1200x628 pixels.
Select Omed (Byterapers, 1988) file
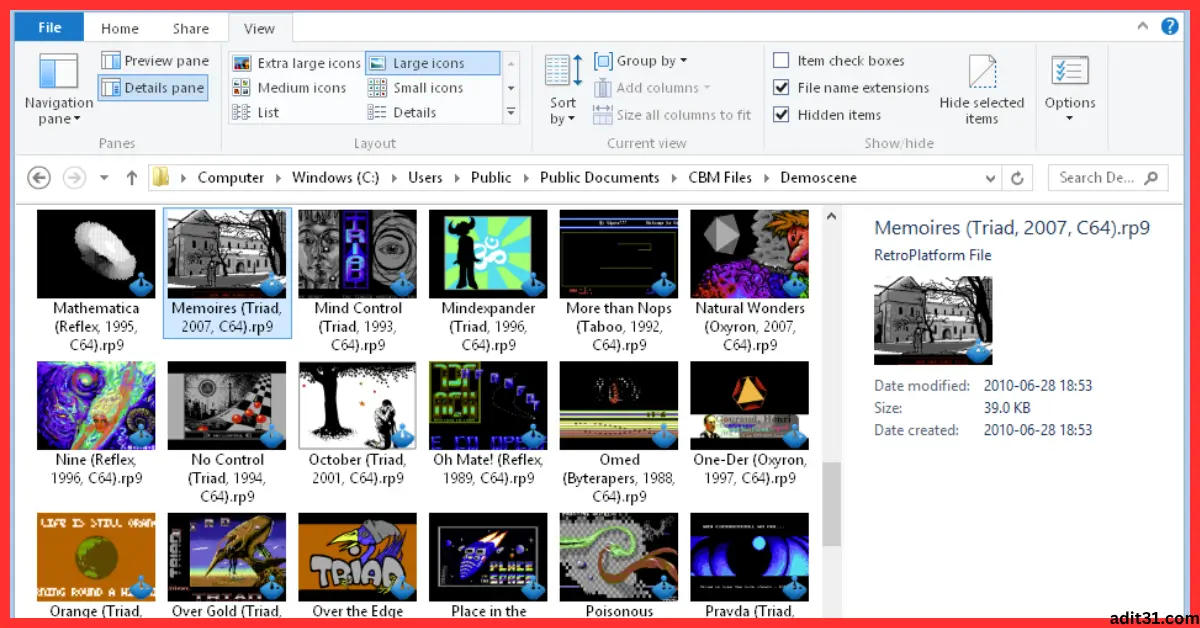(x=620, y=433)
